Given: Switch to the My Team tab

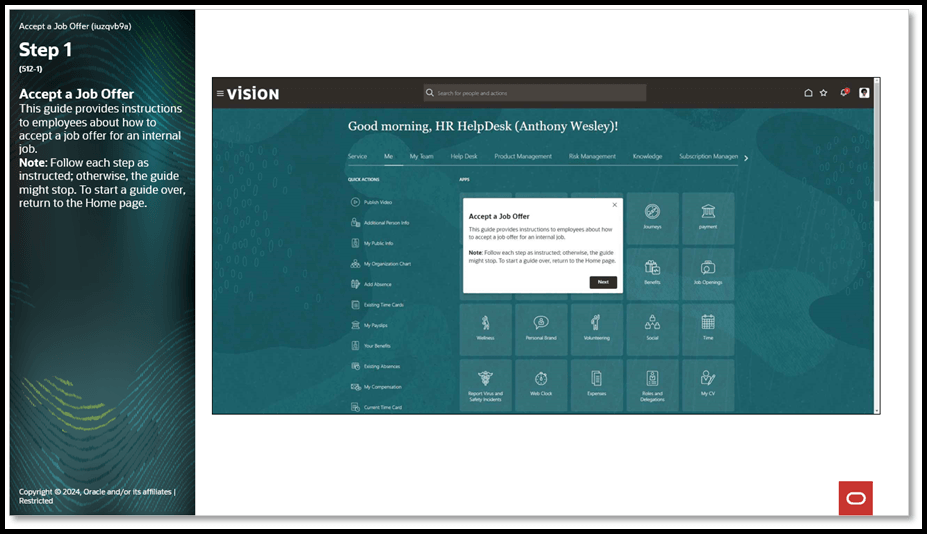Looking at the screenshot, I should [x=422, y=157].
